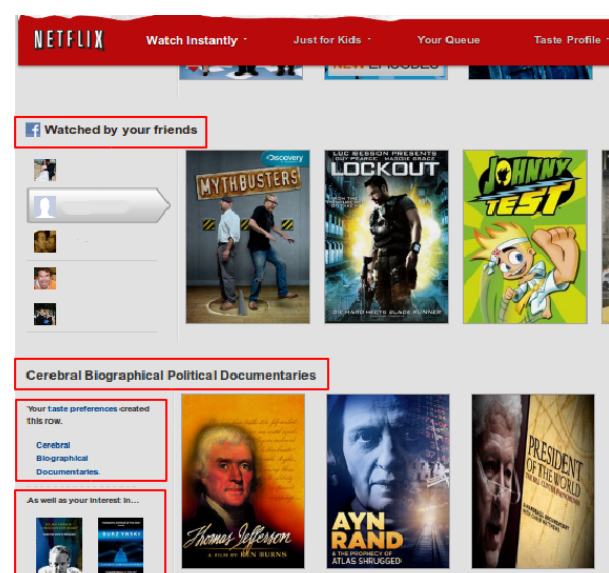
Task: Select the fourth friend avatar
Action: [x=44, y=278]
